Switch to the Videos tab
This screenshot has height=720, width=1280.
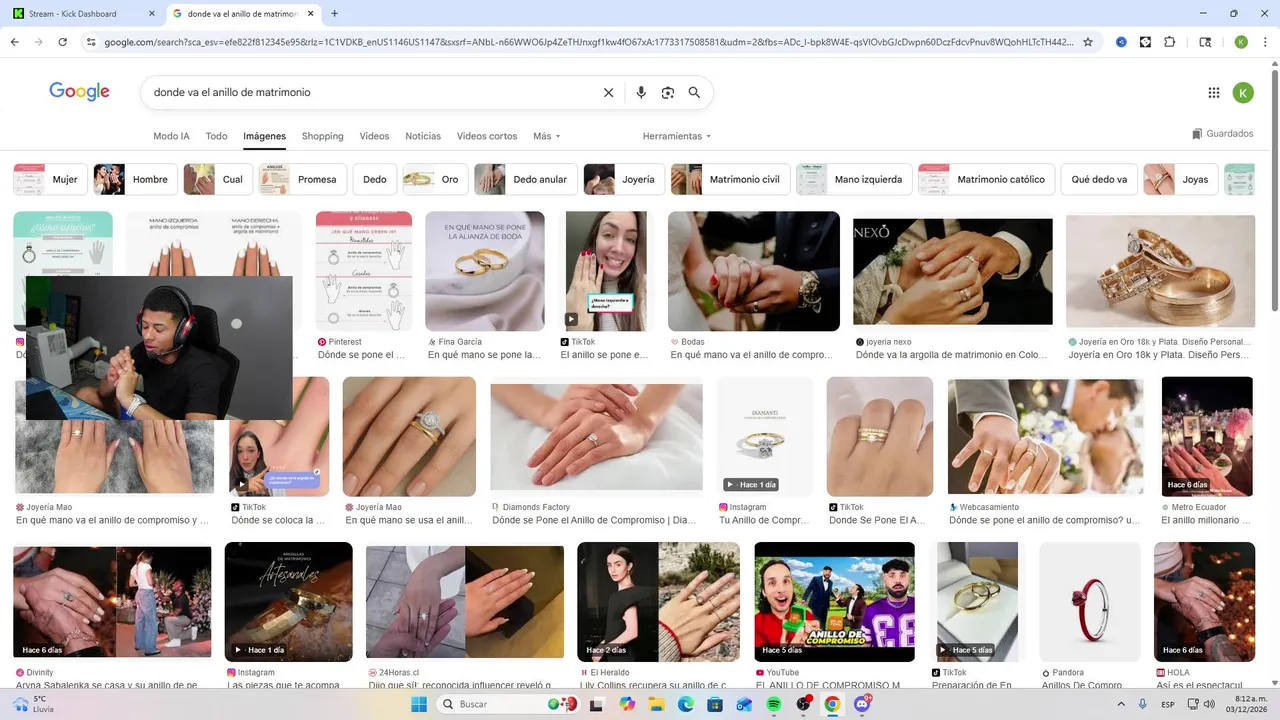click(x=374, y=136)
